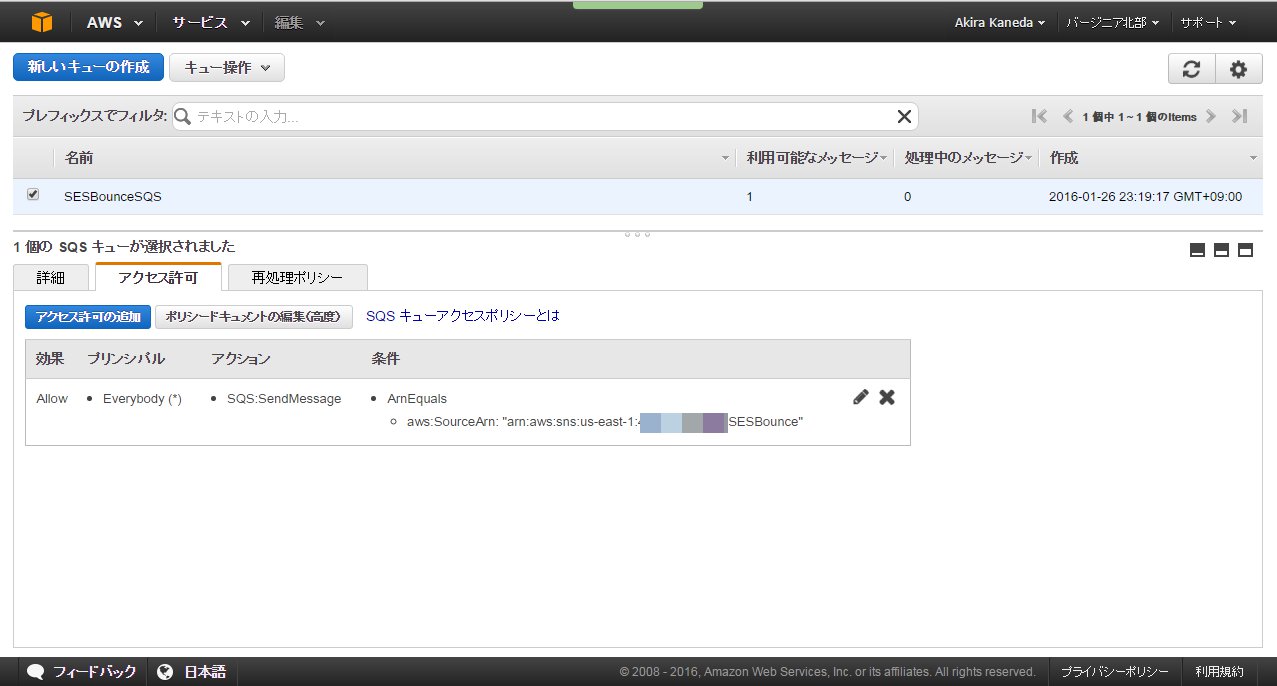The width and height of the screenshot is (1277, 686).
Task: Click the Allow effect cell
Action: pyautogui.click(x=52, y=399)
